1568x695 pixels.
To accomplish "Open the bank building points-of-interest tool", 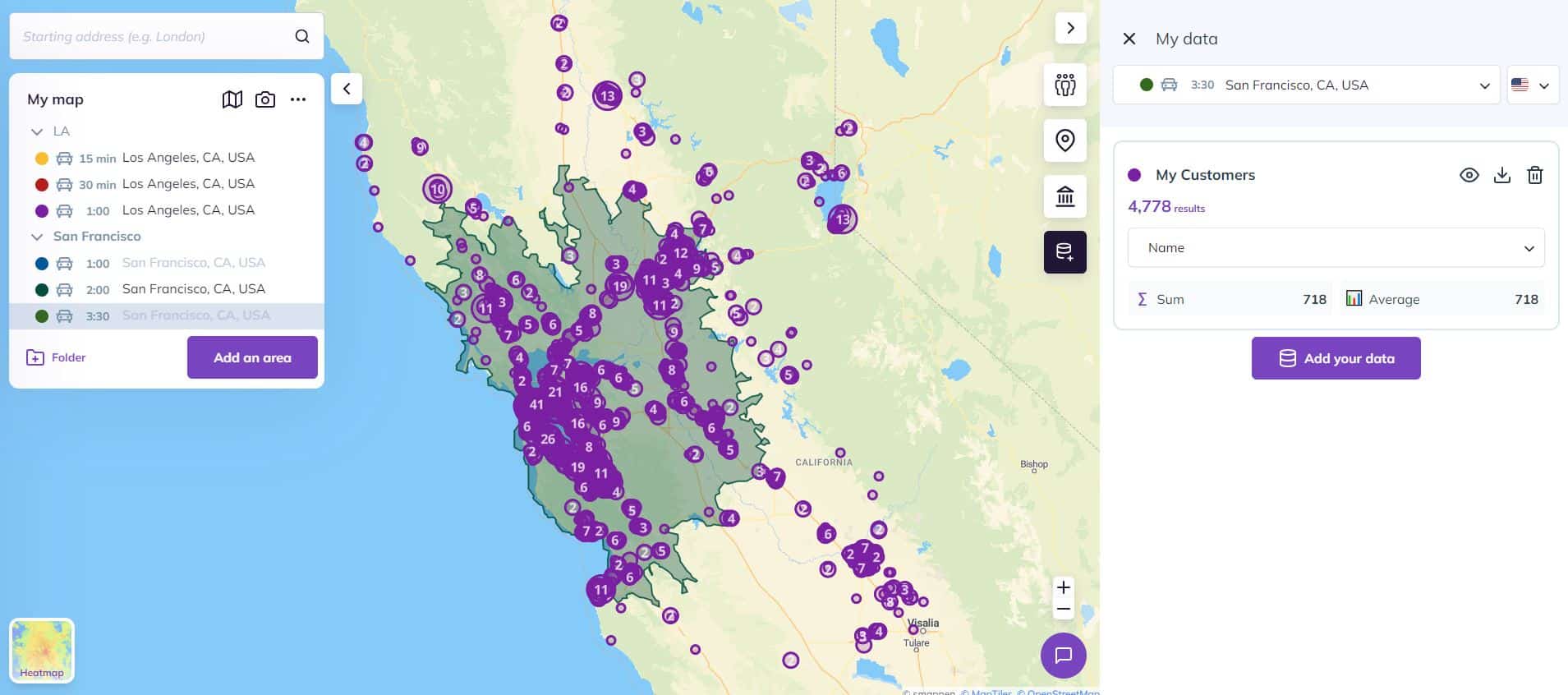I will 1064,196.
